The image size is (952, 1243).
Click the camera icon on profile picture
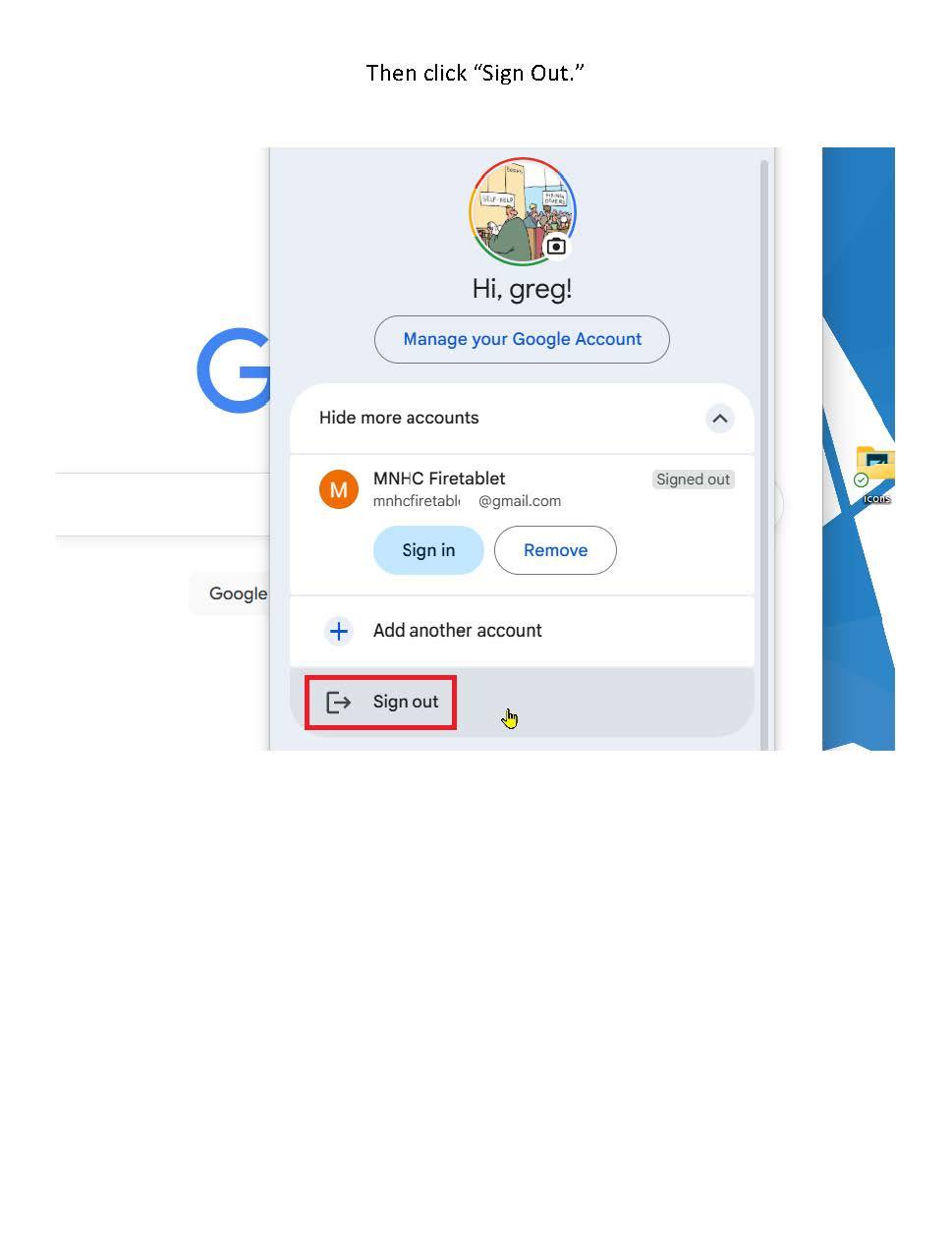pos(556,246)
